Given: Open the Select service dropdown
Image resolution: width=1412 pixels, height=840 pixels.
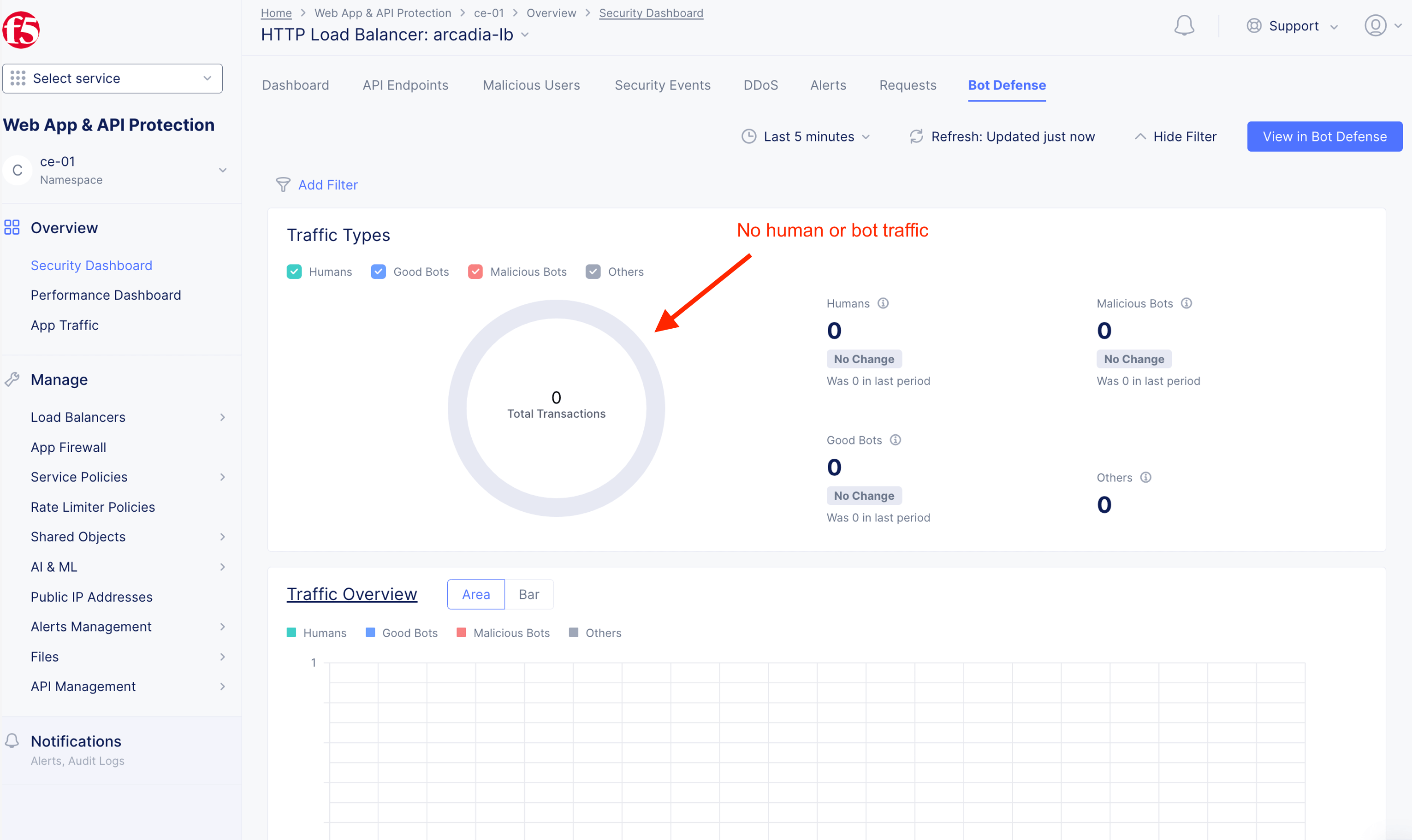Looking at the screenshot, I should click(112, 78).
